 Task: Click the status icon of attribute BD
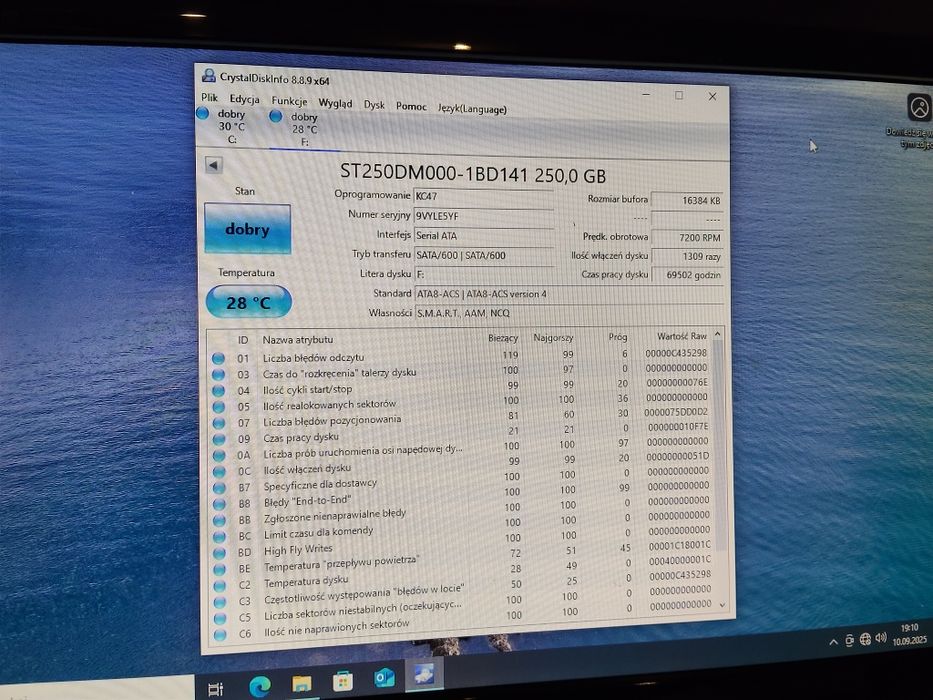tap(220, 553)
